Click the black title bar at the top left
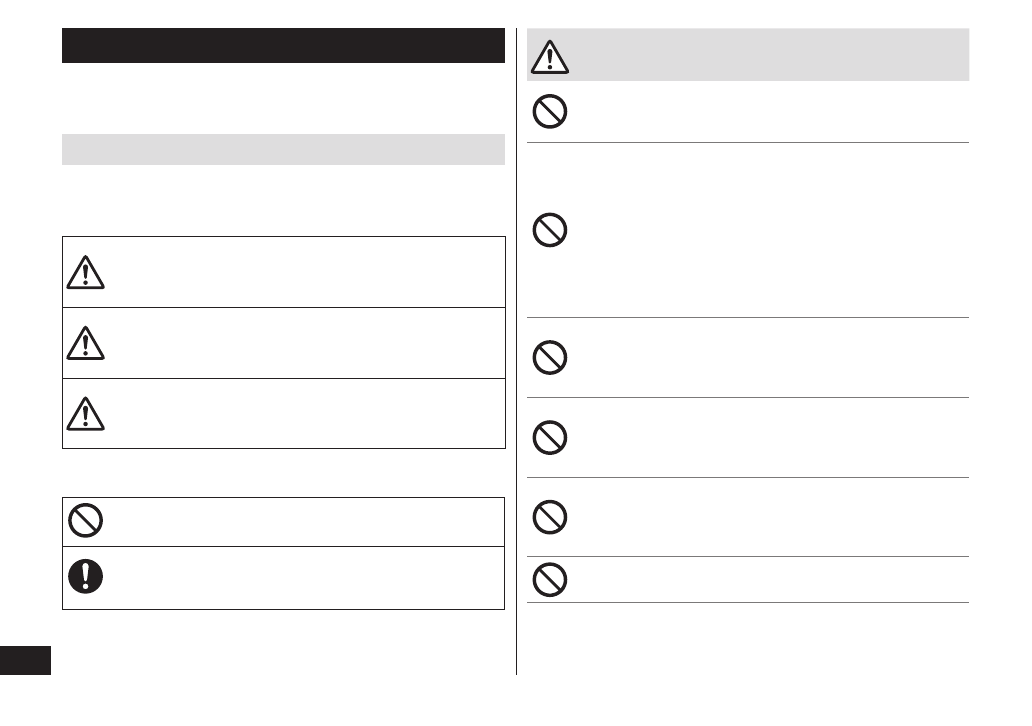Image resolution: width=1032 pixels, height=726 pixels. tap(283, 46)
